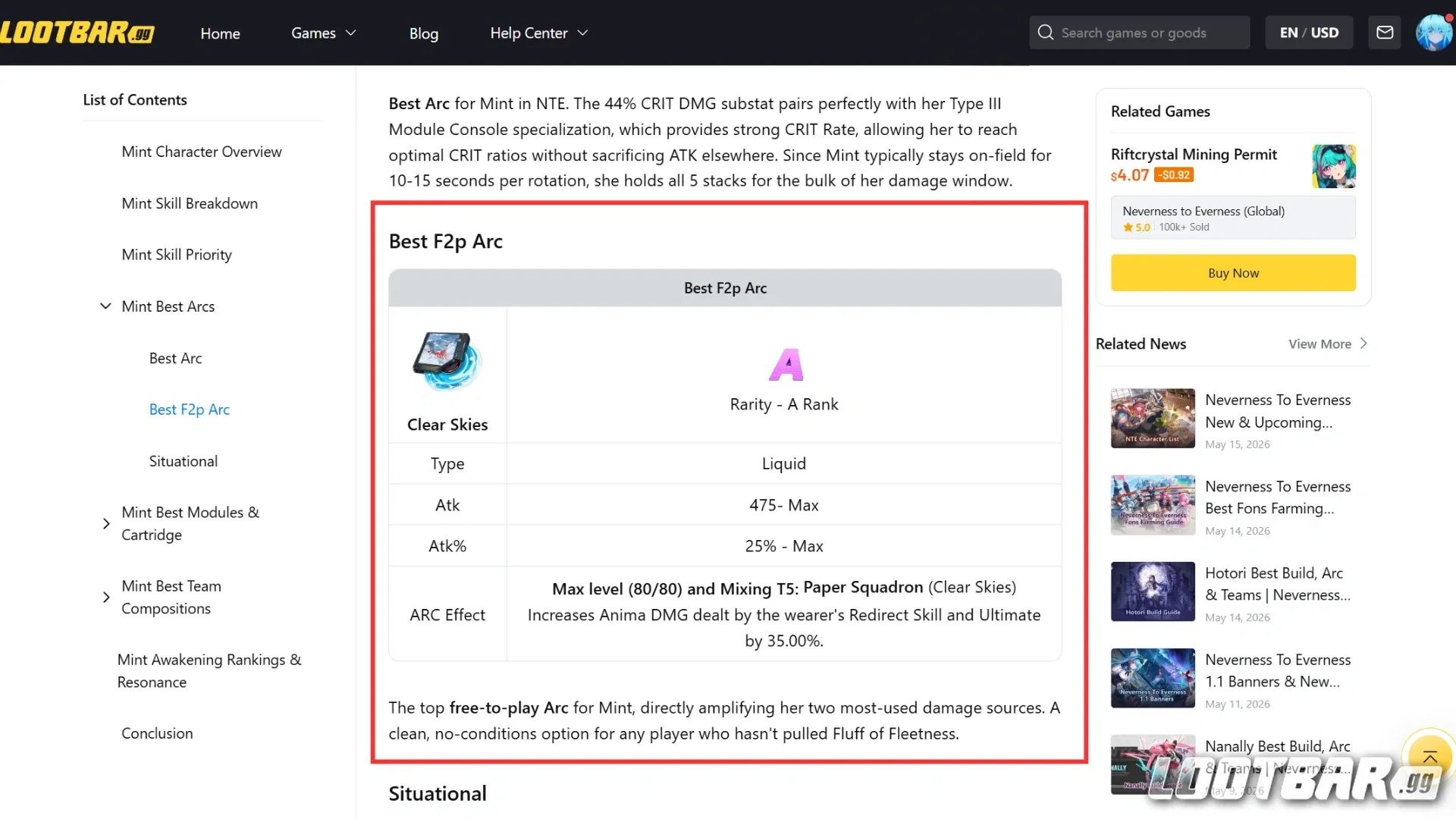Open the Hotori Build Guide thumbnail

pyautogui.click(x=1153, y=591)
